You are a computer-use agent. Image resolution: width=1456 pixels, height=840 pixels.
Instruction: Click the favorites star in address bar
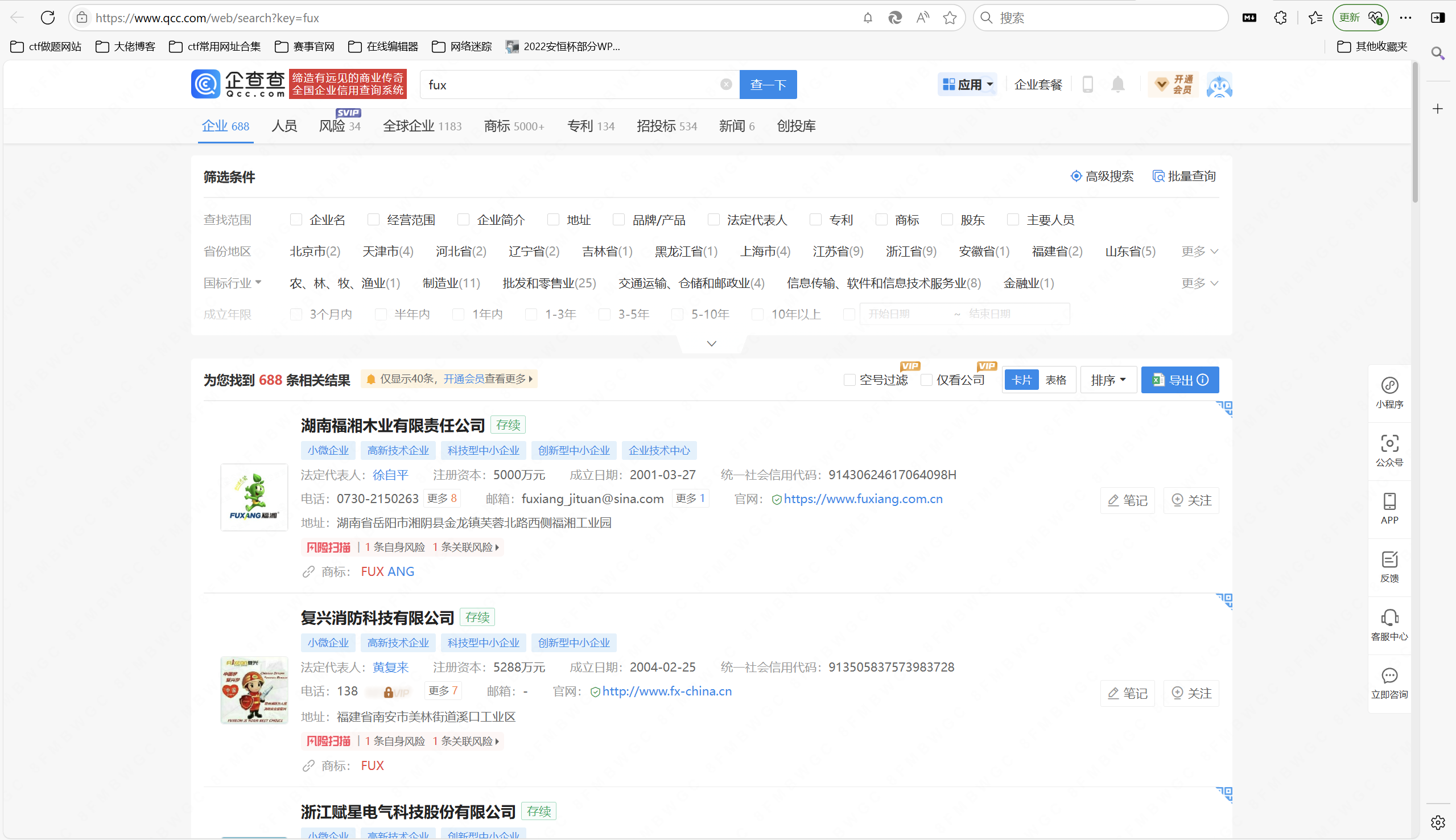[x=950, y=18]
